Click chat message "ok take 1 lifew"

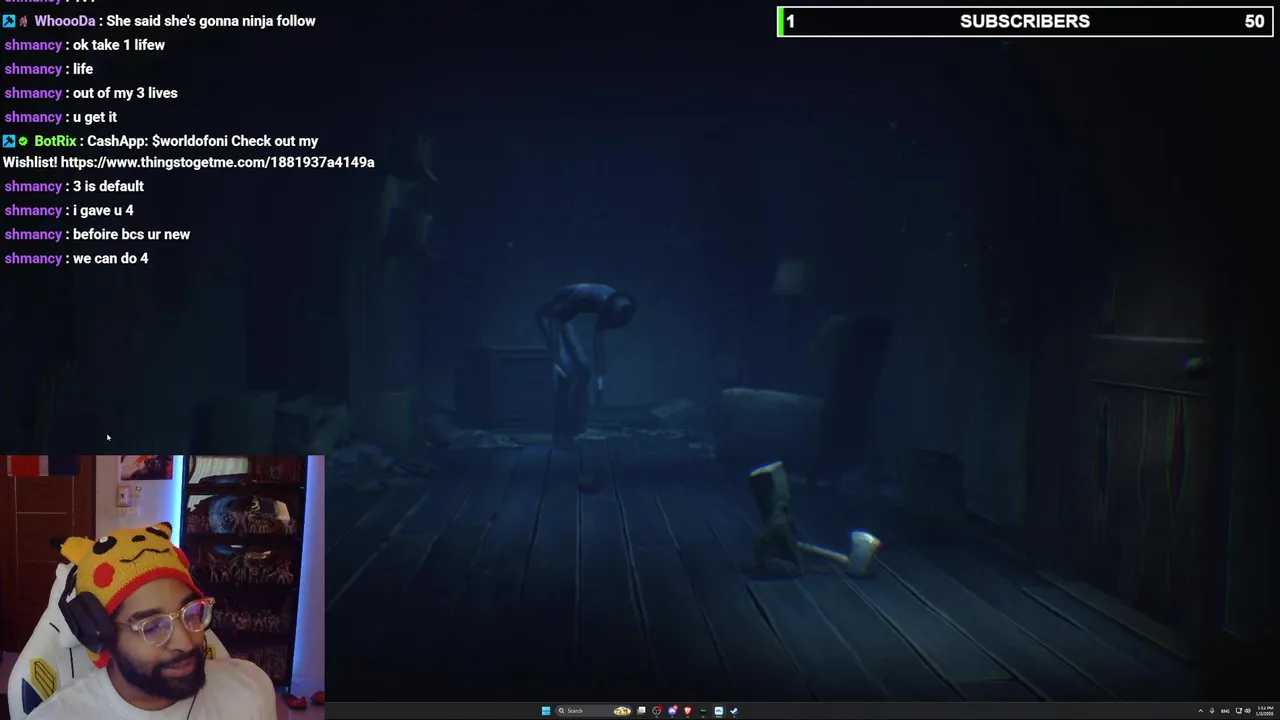click(119, 45)
